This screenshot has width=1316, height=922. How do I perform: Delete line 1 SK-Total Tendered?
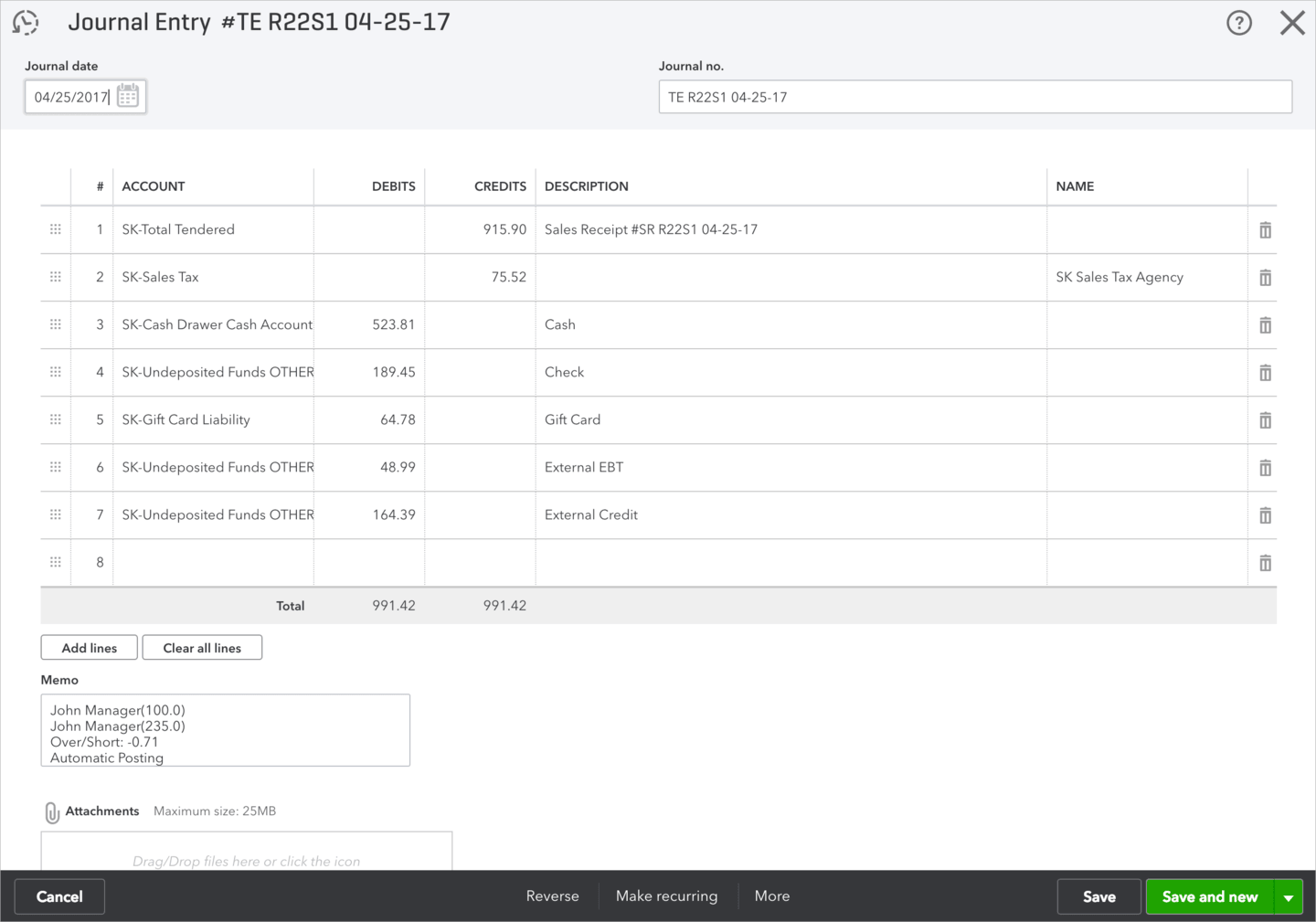(x=1265, y=230)
